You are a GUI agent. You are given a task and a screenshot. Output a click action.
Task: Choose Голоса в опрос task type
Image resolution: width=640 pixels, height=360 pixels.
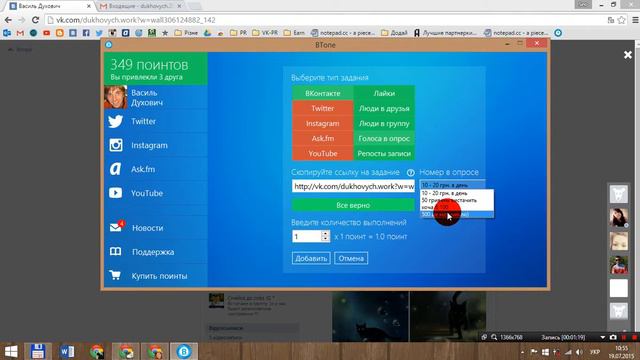[384, 138]
